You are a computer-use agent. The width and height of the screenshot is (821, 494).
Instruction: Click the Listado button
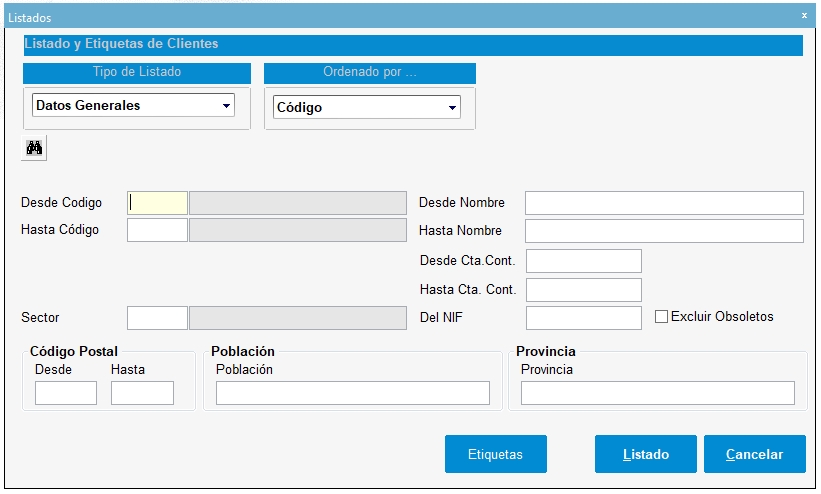(x=645, y=454)
